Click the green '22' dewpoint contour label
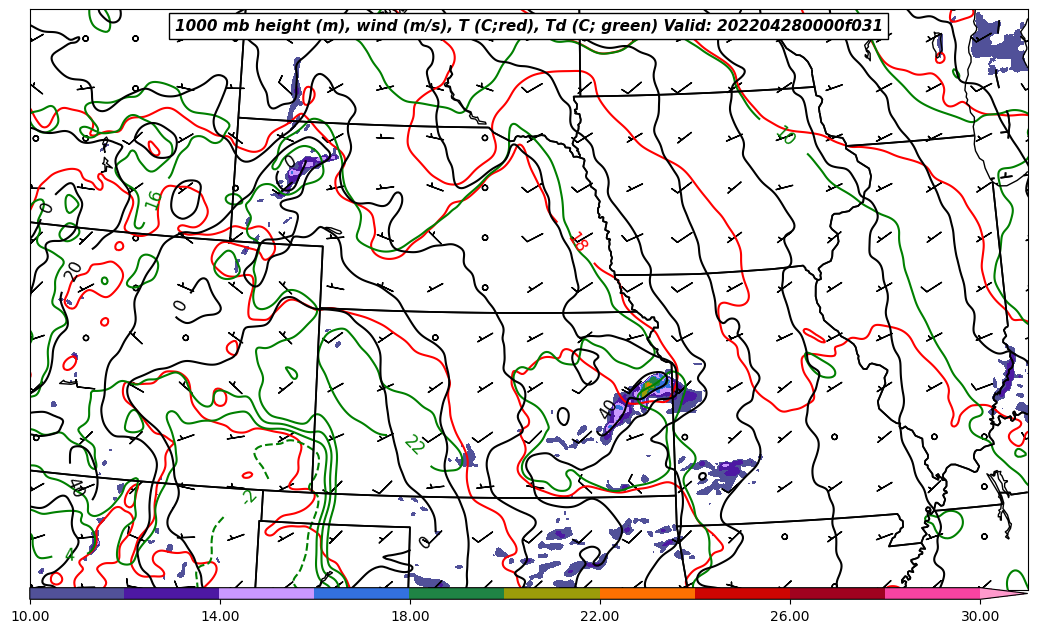This screenshot has width=1037, height=633. click(x=415, y=444)
